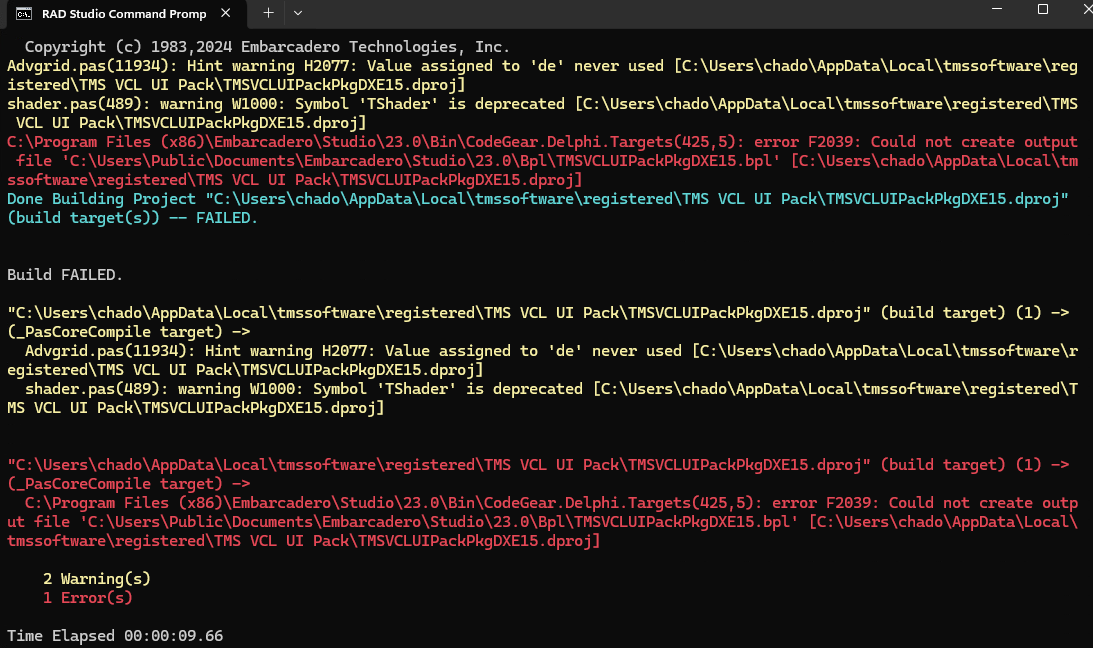Viewport: 1093px width, 648px height.
Task: Click the indented second 'Advgrid.pas(11934)' hint line
Action: pyautogui.click(x=551, y=351)
